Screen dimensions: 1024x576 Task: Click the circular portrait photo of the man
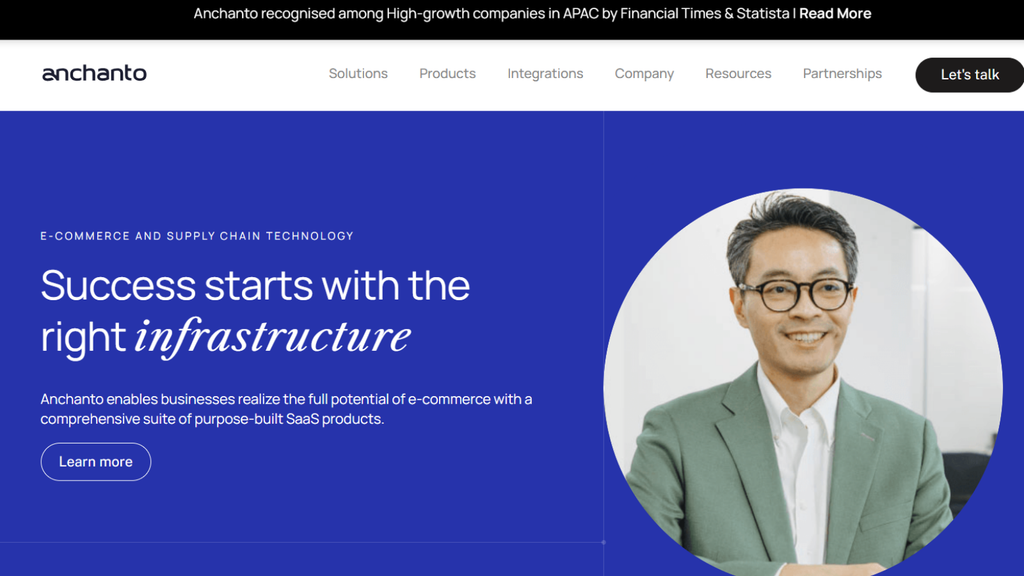tap(803, 382)
